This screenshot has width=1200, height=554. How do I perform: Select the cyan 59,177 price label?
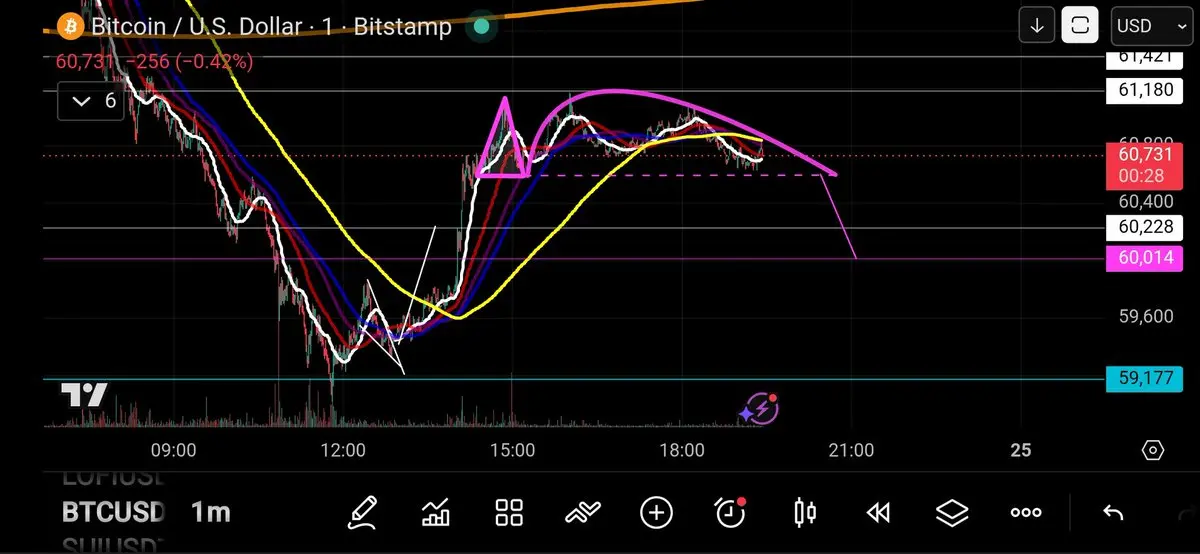click(x=1144, y=379)
